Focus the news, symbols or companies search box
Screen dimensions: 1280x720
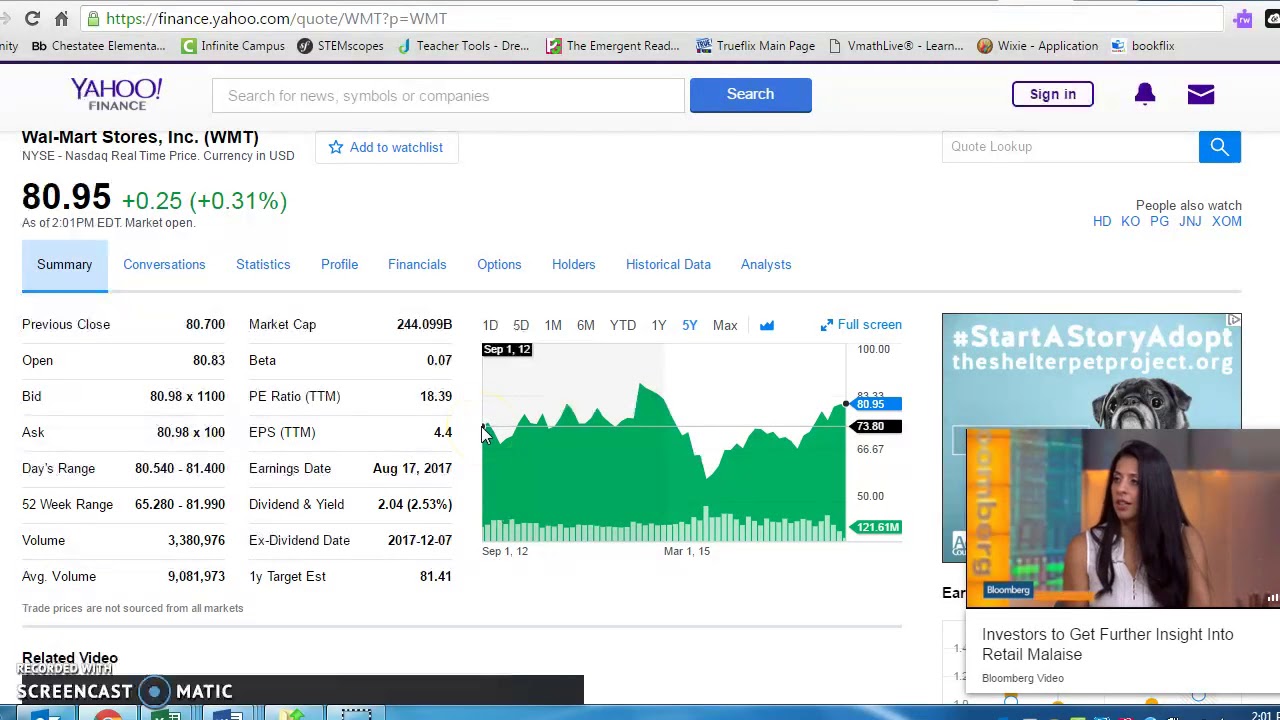pos(448,95)
